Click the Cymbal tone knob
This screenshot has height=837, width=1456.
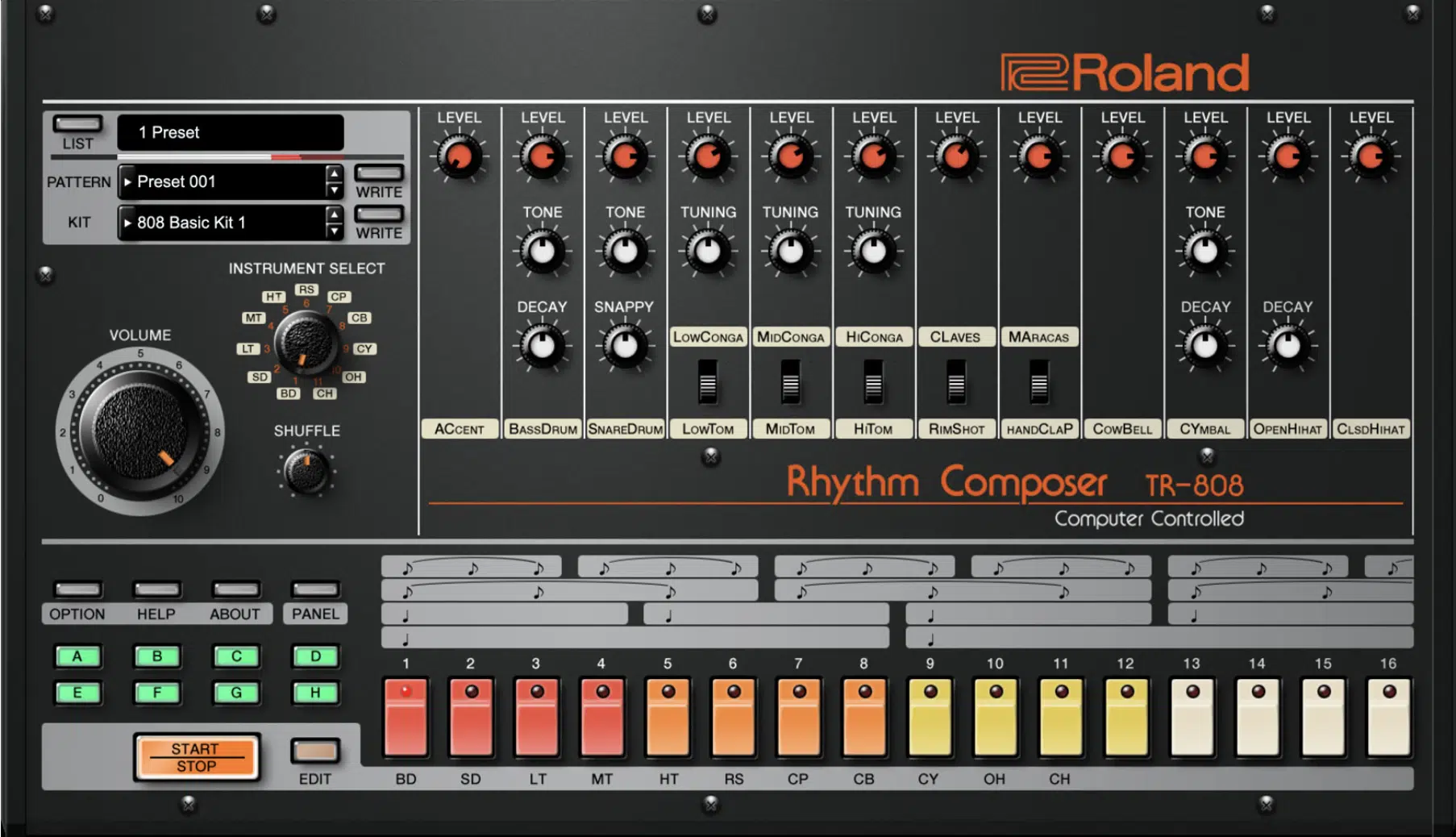pyautogui.click(x=1205, y=251)
